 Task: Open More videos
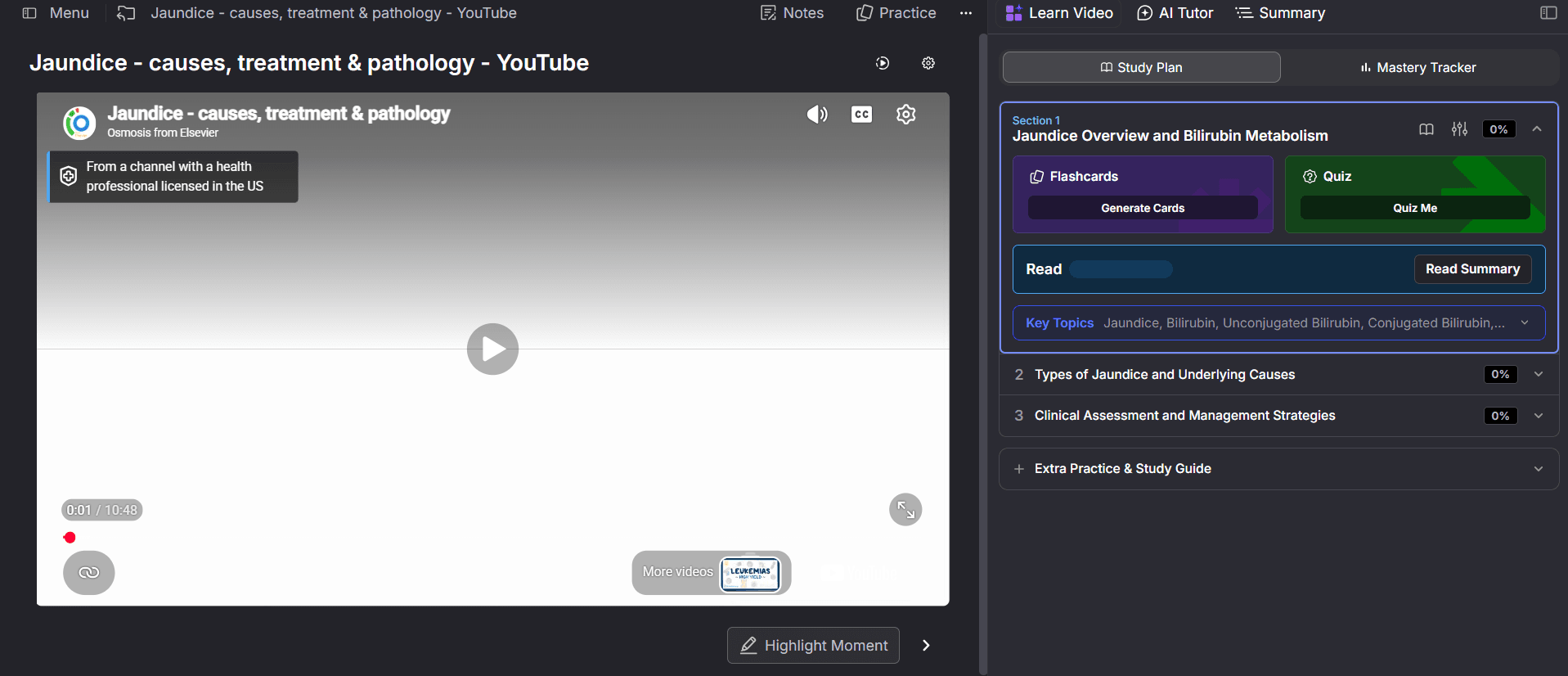coord(678,572)
